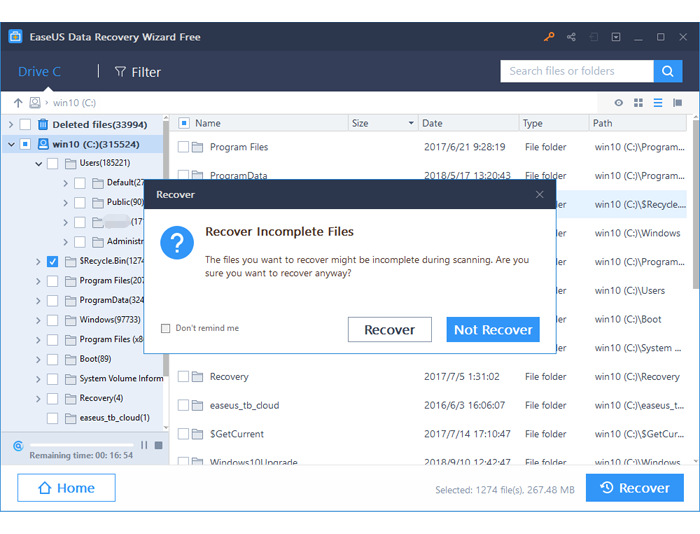Click the funnel Filter icon

120,71
